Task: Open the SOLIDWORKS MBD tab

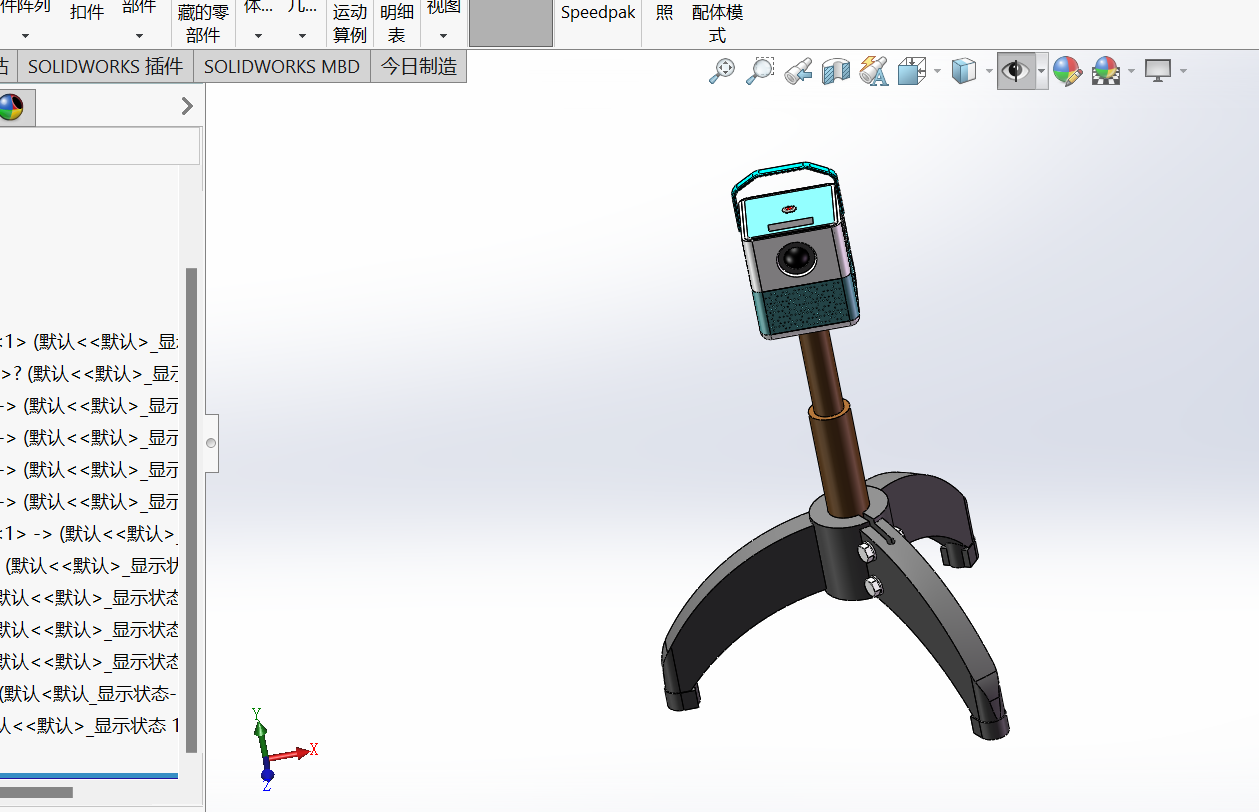Action: 282,67
